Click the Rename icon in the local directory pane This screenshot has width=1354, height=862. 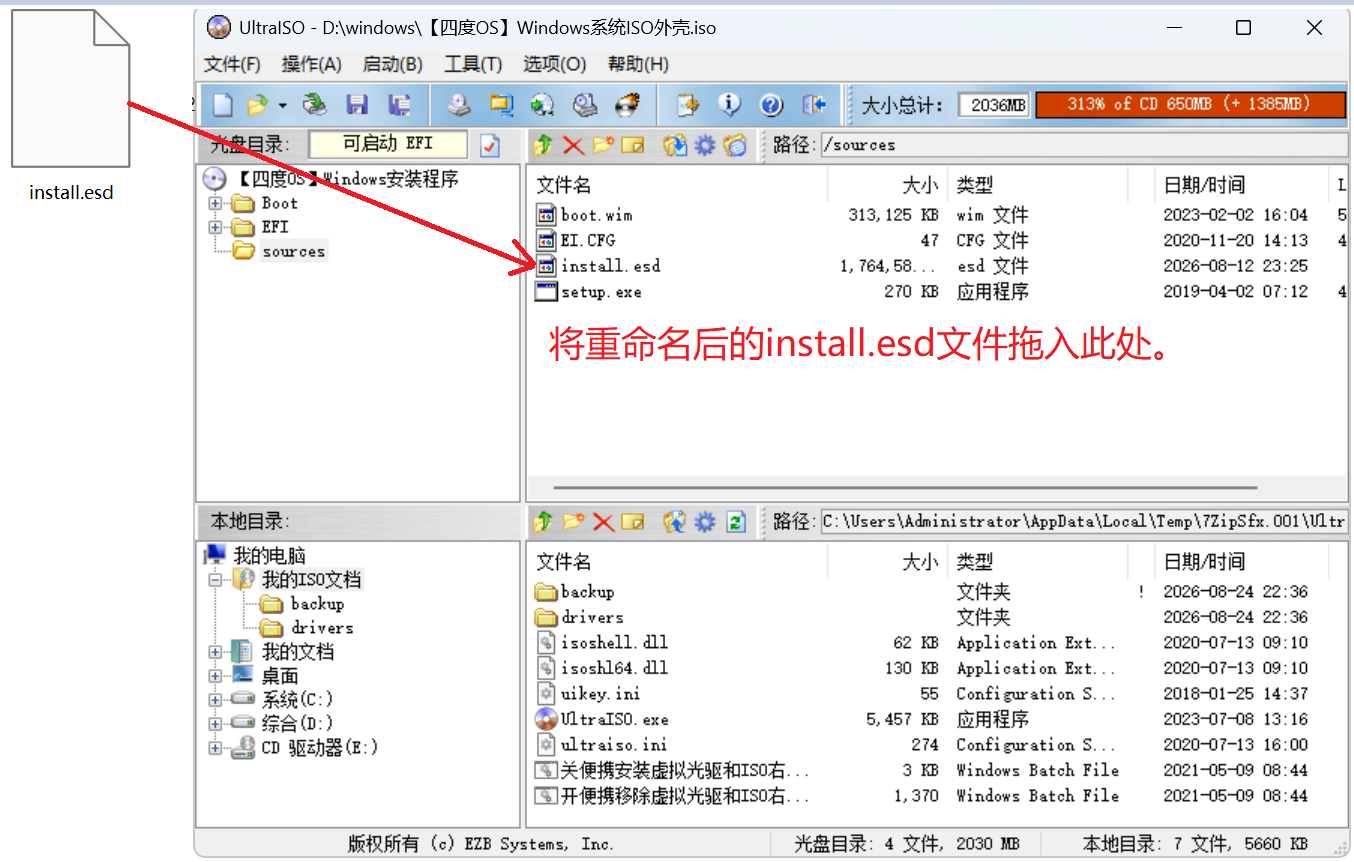click(x=632, y=521)
